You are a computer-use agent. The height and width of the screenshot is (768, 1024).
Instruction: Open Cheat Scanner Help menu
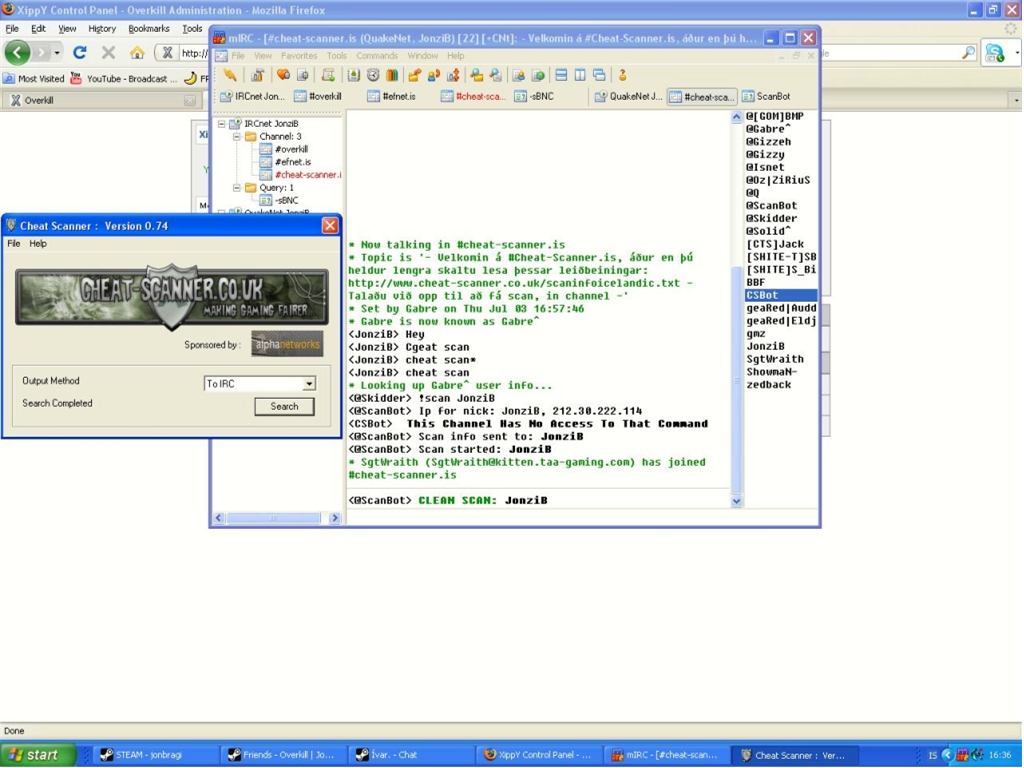click(38, 244)
